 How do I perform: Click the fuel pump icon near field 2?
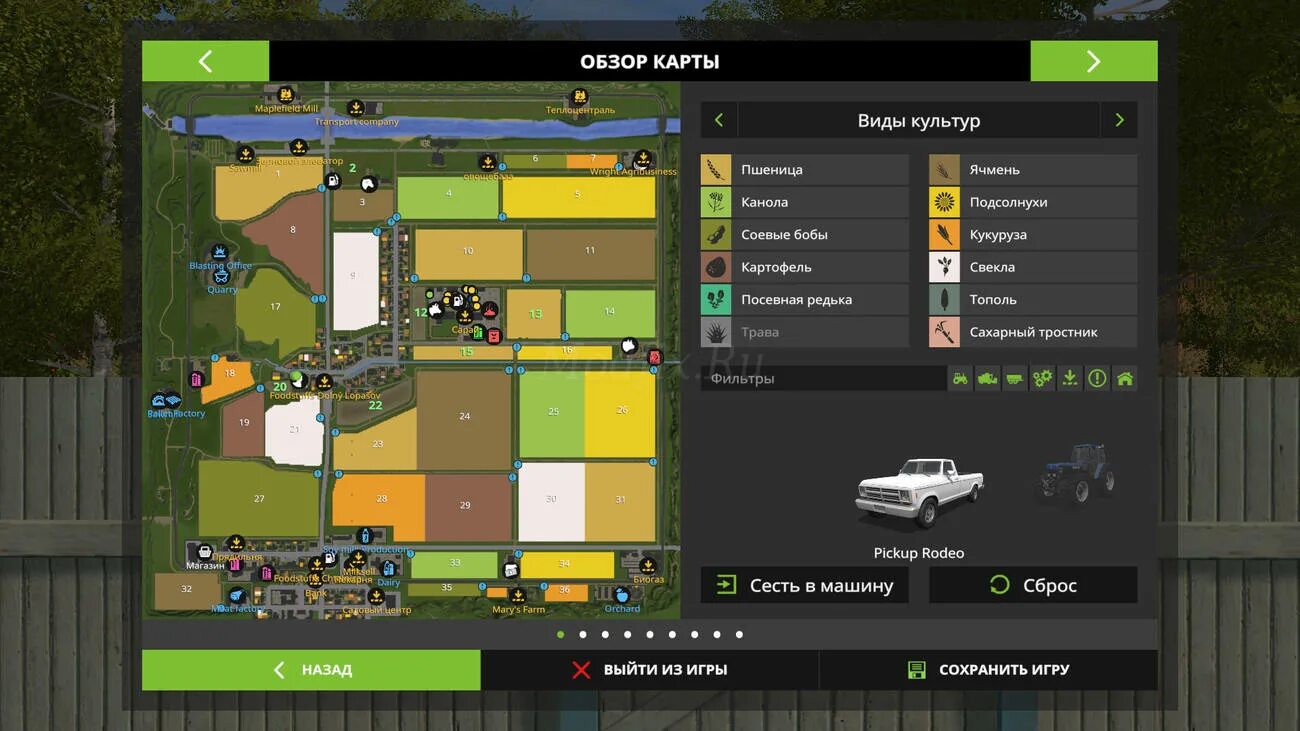pyautogui.click(x=332, y=180)
